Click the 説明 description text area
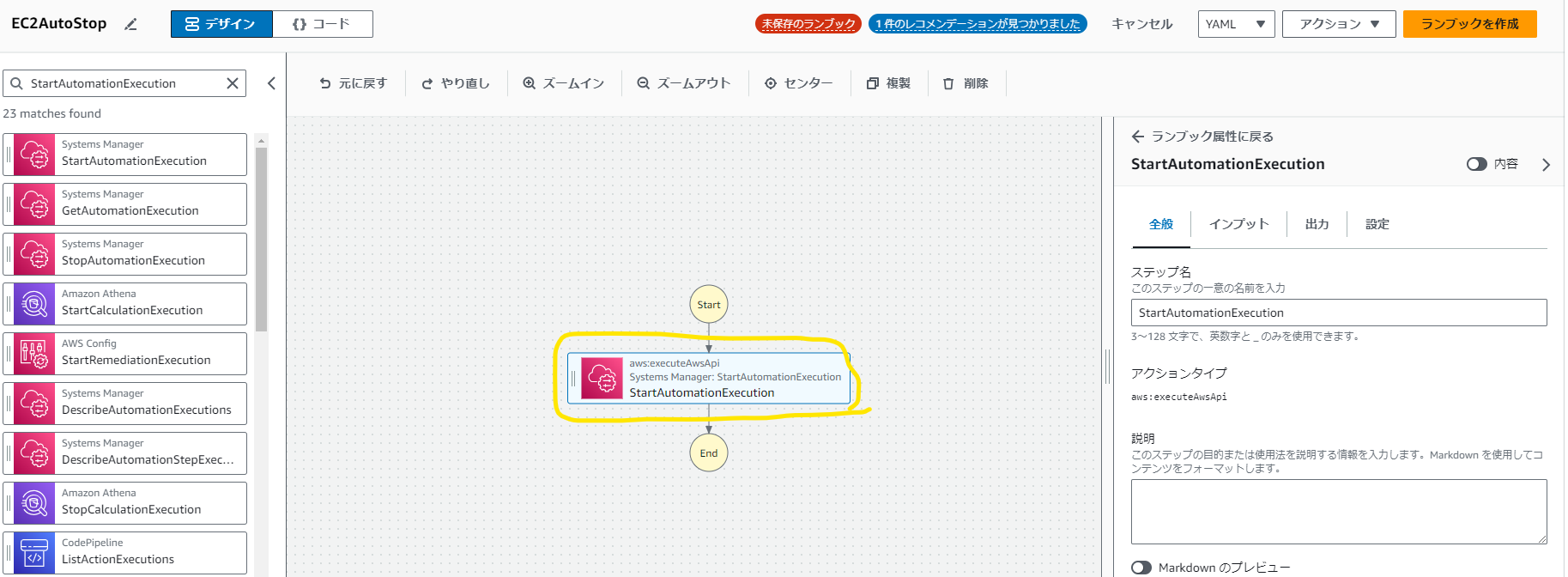 (x=1339, y=512)
